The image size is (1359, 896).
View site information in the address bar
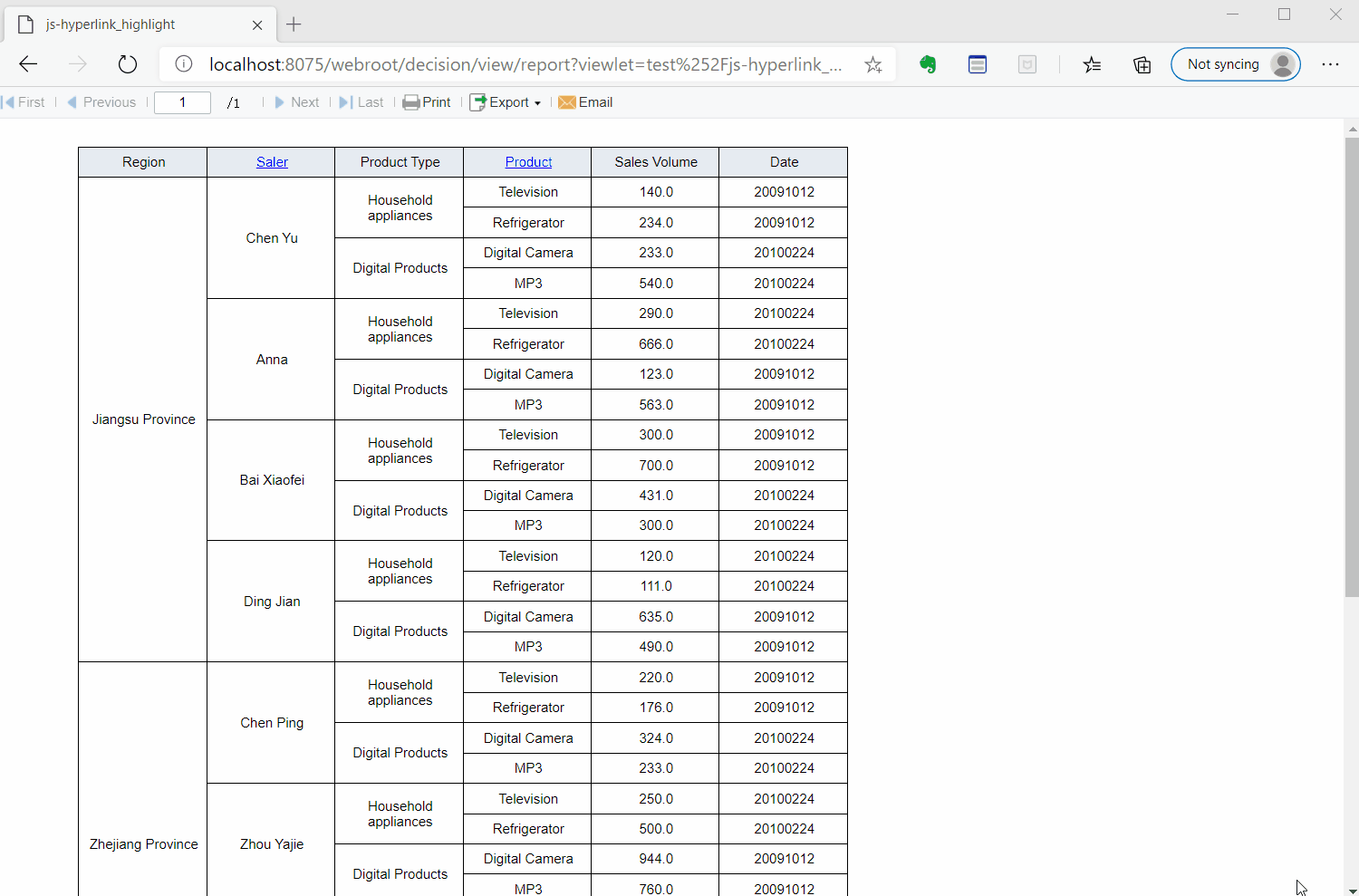183,64
